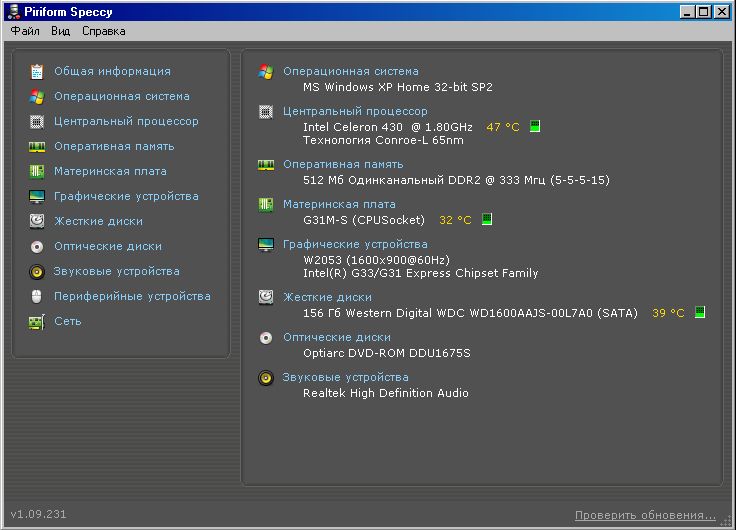The width and height of the screenshot is (736, 530).
Task: Click the hard drive icon in the sidebar
Action: [x=37, y=221]
